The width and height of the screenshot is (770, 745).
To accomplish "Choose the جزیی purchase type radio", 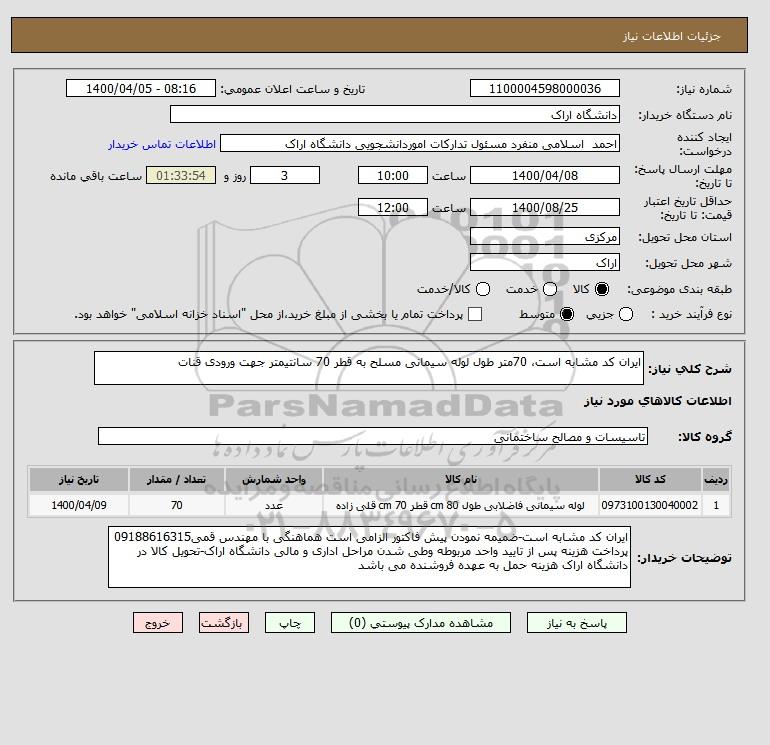I will coord(626,314).
